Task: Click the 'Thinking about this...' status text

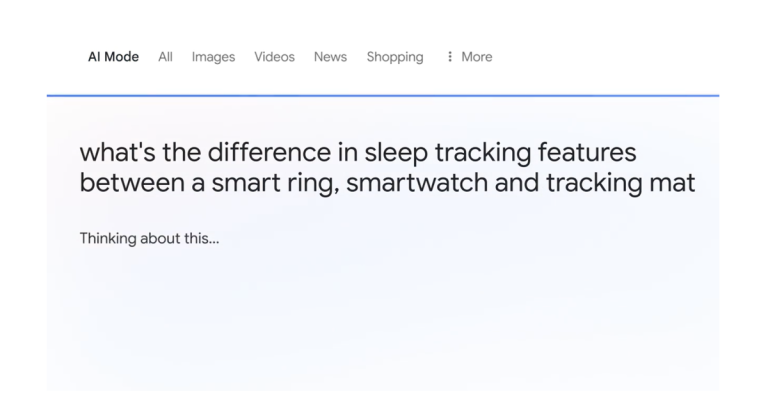Action: 149,239
